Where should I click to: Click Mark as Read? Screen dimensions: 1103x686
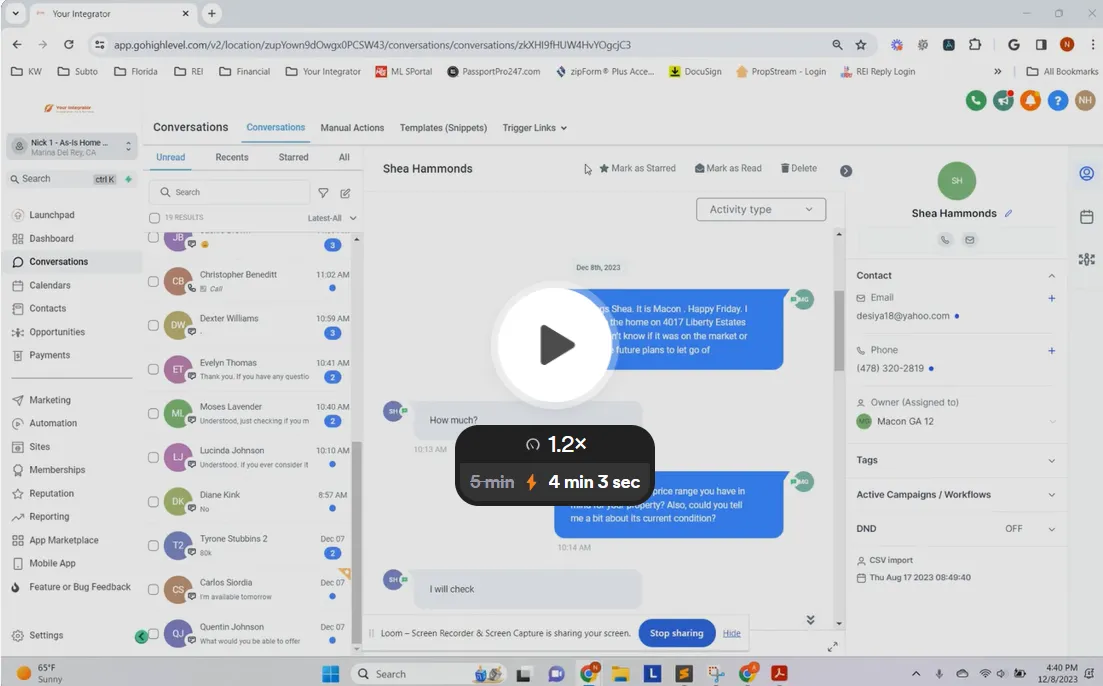point(728,168)
